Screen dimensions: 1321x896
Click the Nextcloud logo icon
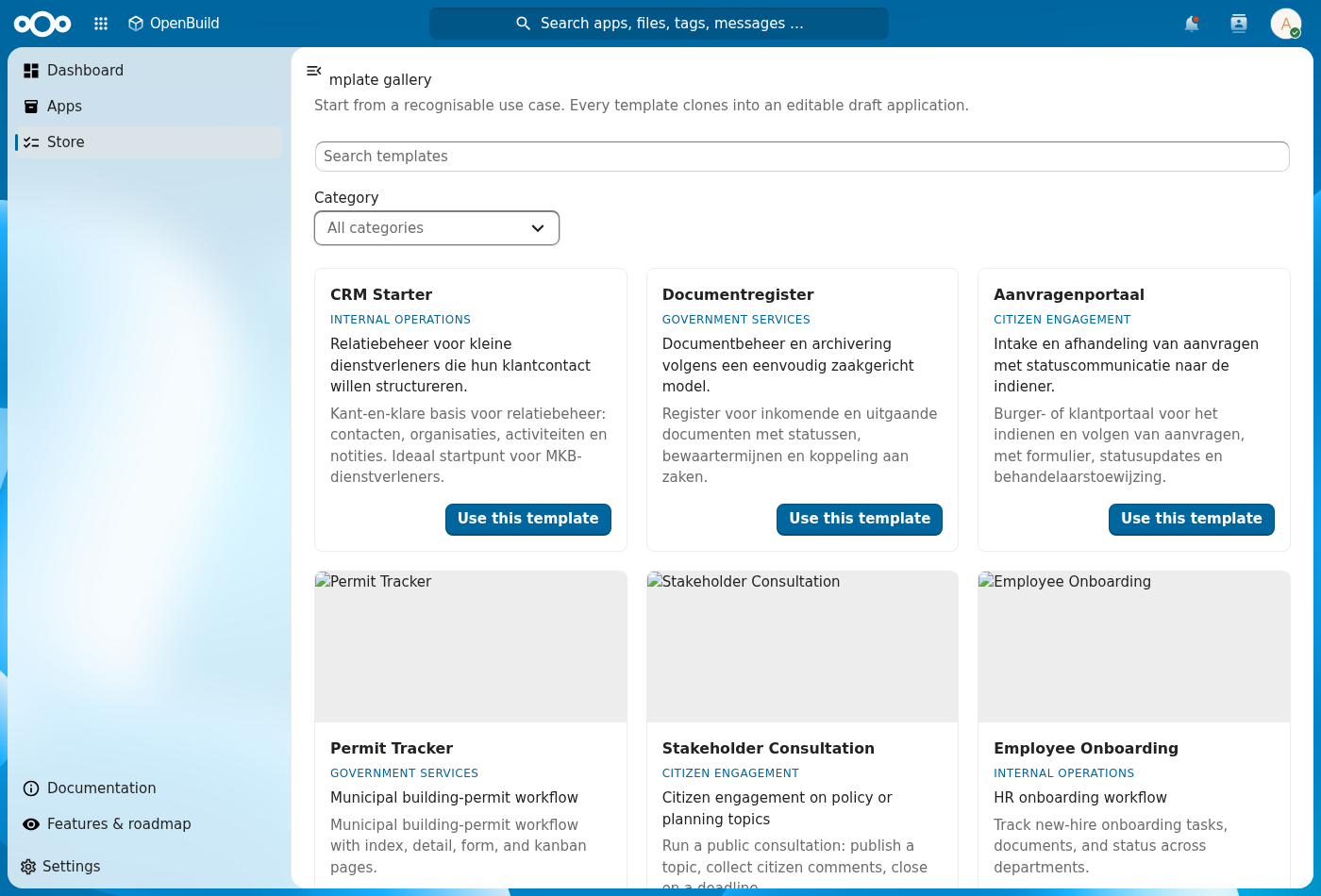point(42,24)
